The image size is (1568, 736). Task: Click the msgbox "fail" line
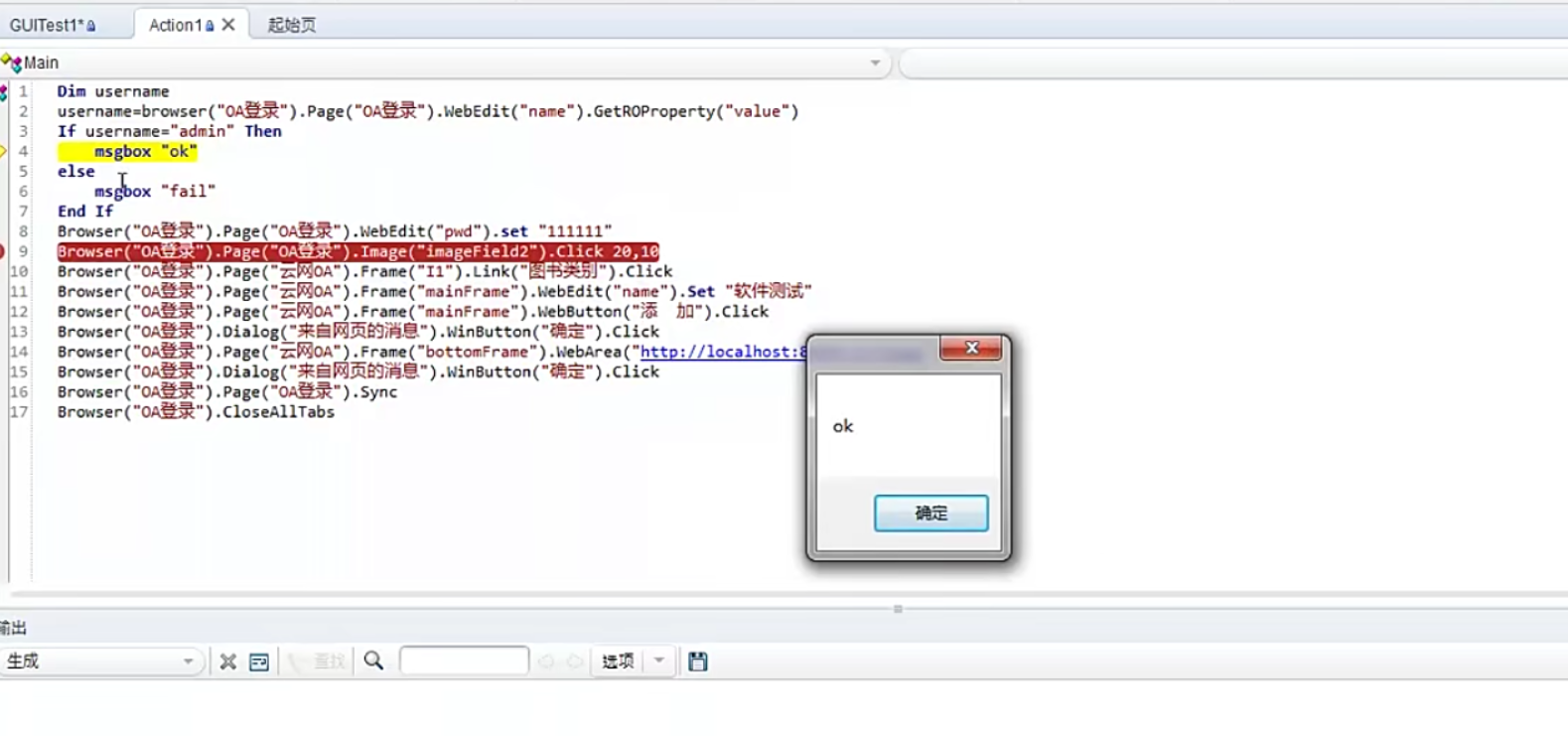pyautogui.click(x=155, y=191)
